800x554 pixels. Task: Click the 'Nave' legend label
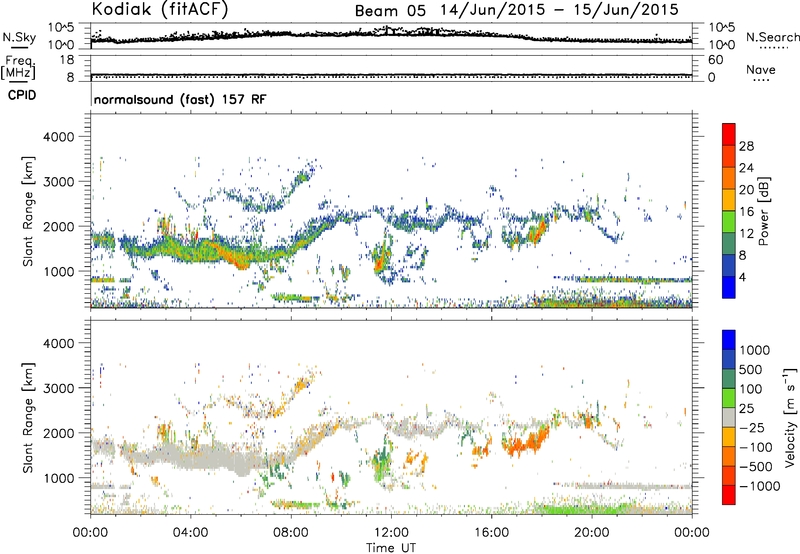(761, 69)
